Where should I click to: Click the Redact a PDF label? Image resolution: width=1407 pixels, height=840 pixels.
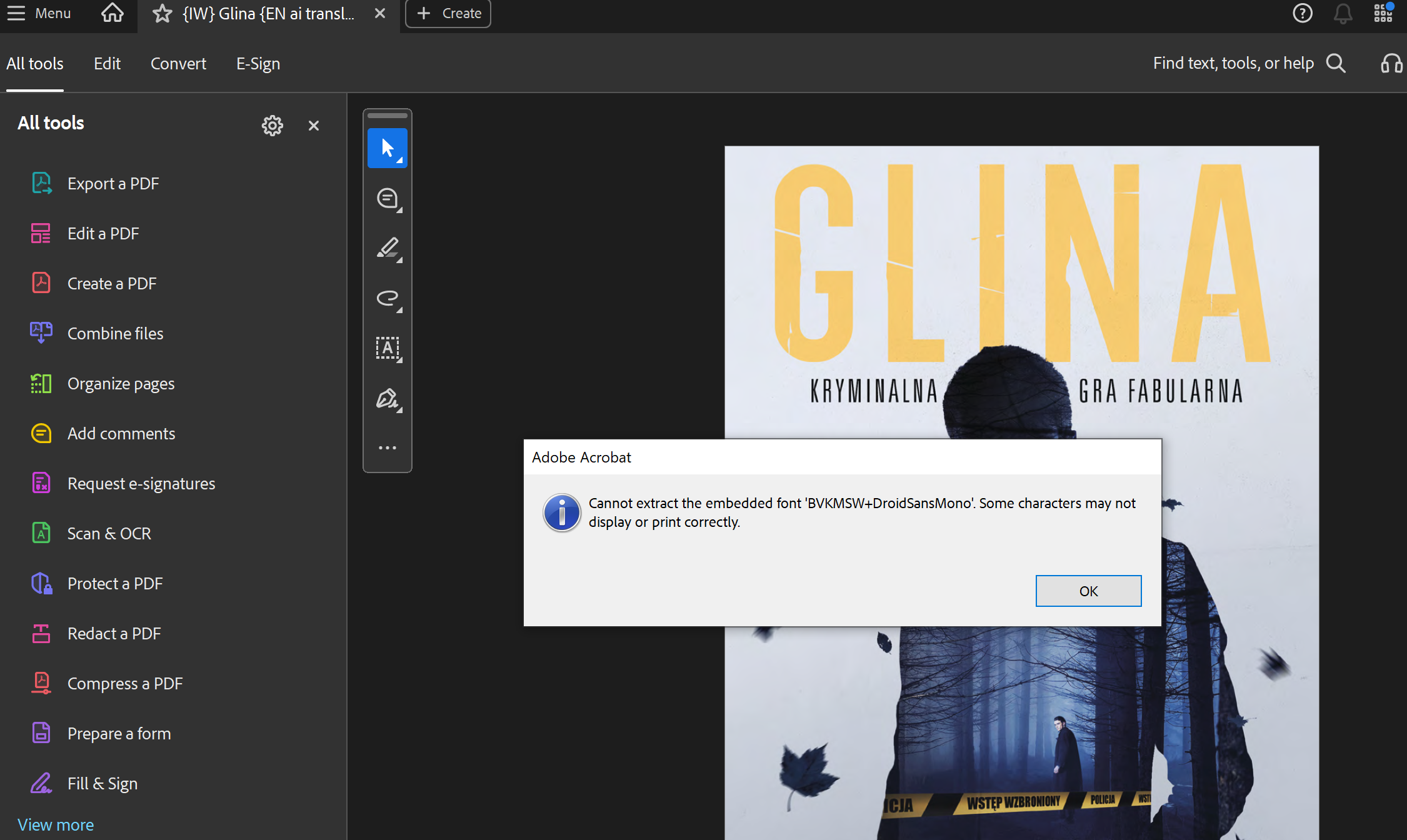[x=114, y=633]
